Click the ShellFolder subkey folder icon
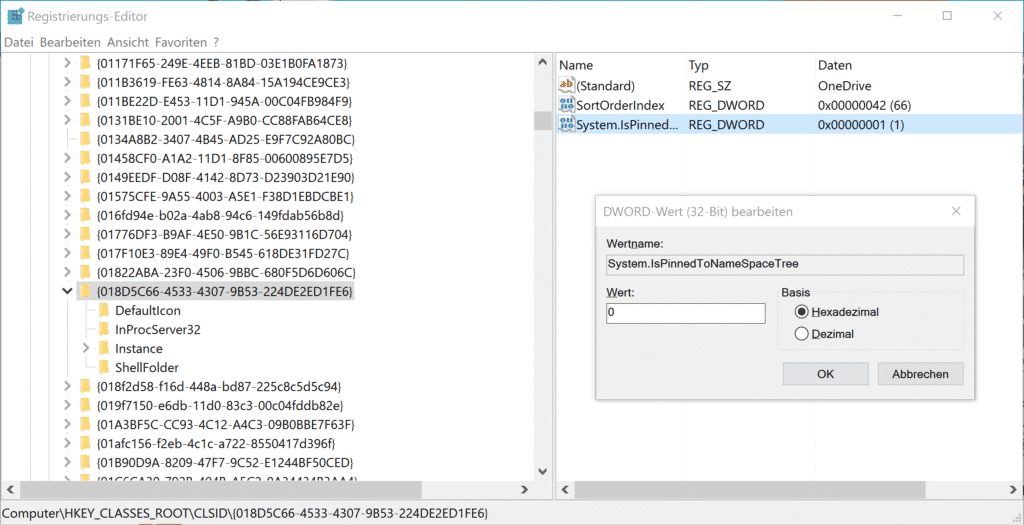 (103, 367)
